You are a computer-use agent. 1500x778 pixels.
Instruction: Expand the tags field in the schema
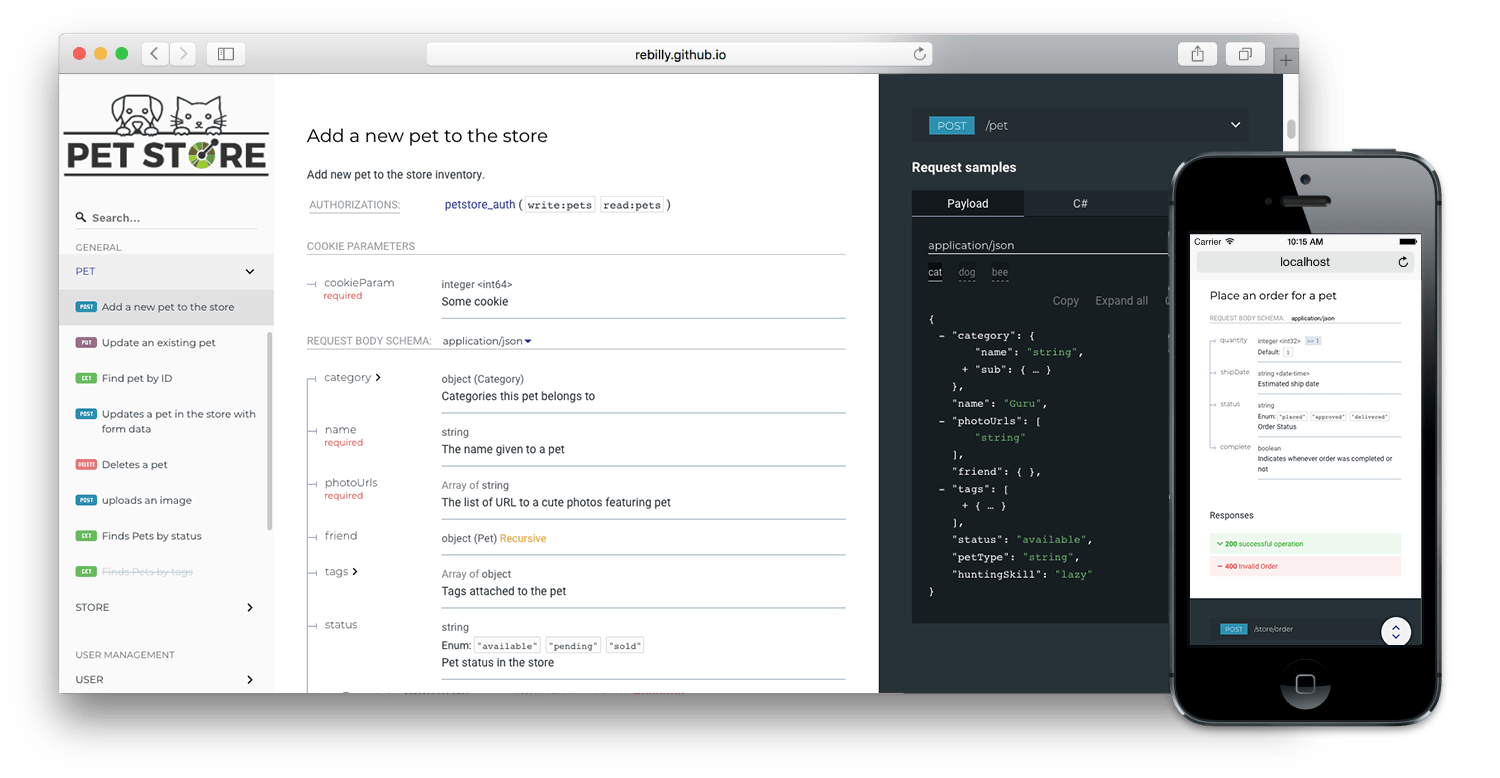[x=357, y=571]
